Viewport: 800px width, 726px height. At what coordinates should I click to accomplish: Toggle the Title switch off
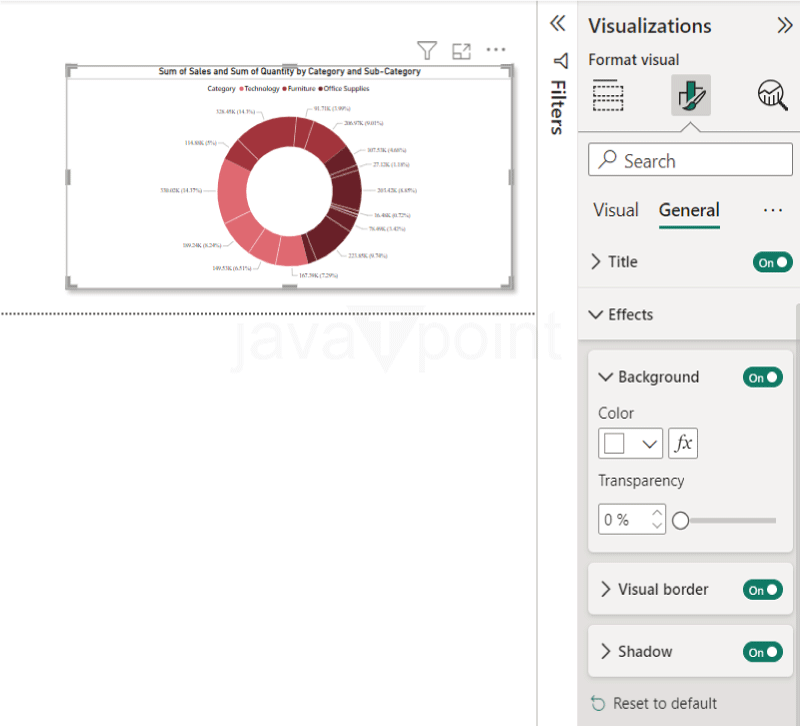[x=772, y=262]
